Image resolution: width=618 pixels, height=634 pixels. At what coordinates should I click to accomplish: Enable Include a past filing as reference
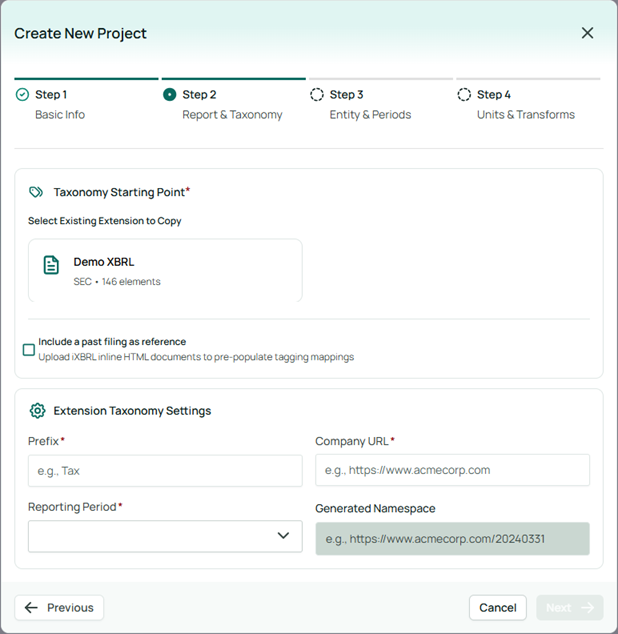point(29,350)
